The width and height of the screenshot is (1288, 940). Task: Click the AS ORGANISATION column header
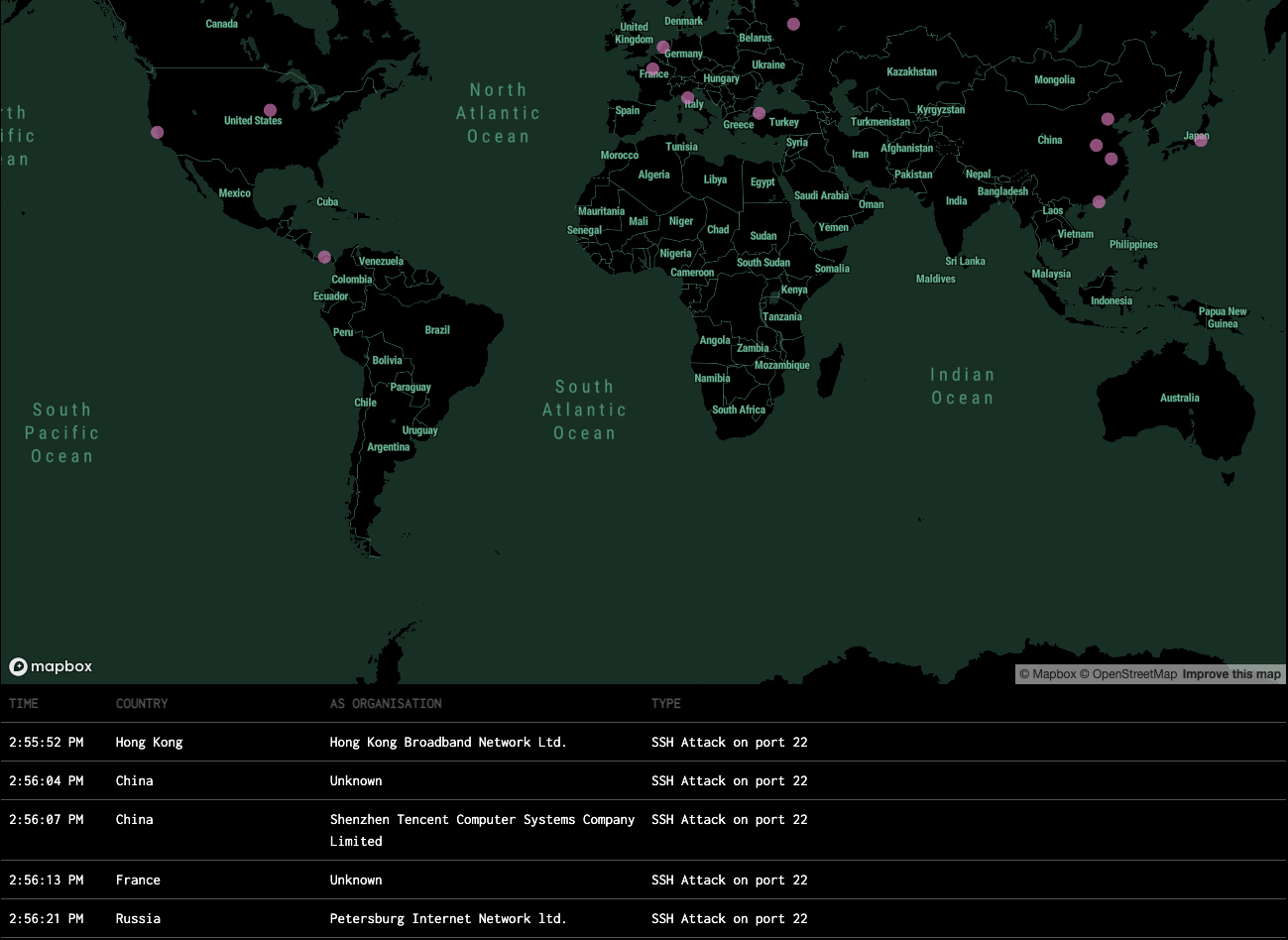pos(386,703)
